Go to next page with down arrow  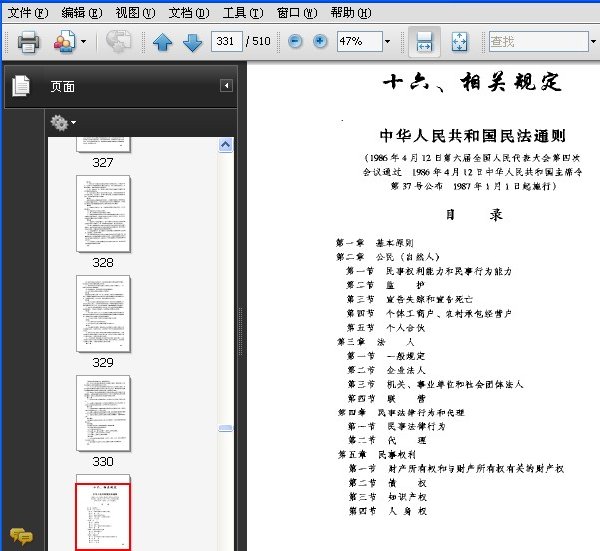192,42
